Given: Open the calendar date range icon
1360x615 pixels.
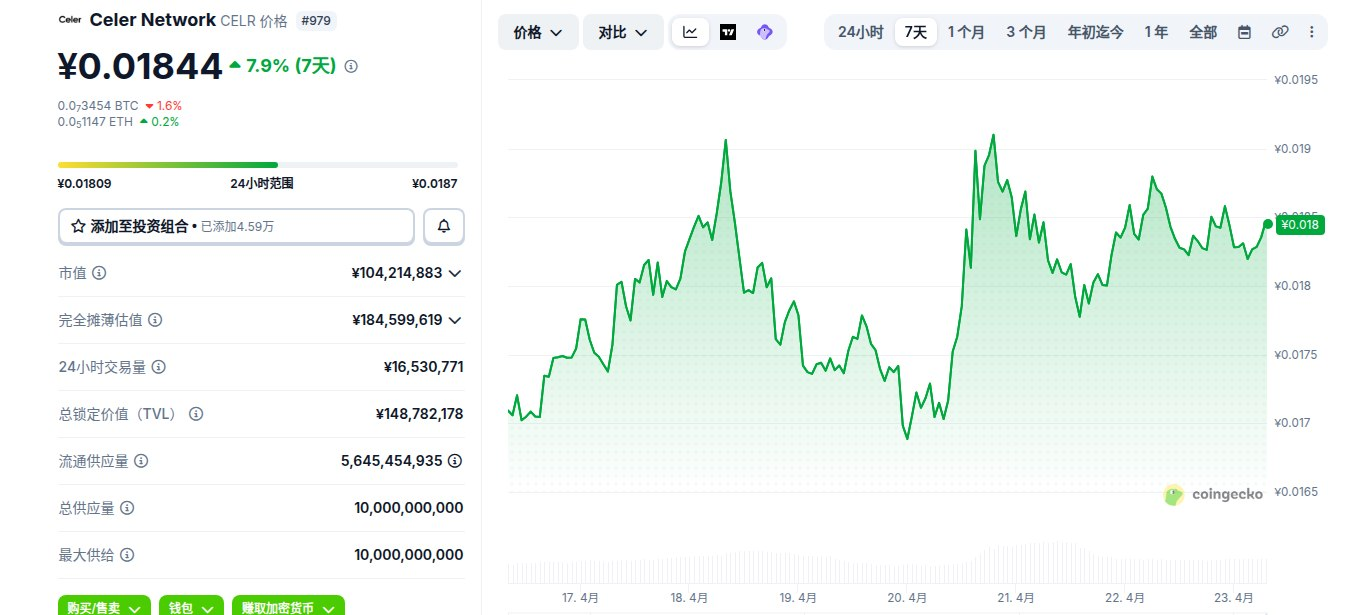Looking at the screenshot, I should coord(1244,32).
